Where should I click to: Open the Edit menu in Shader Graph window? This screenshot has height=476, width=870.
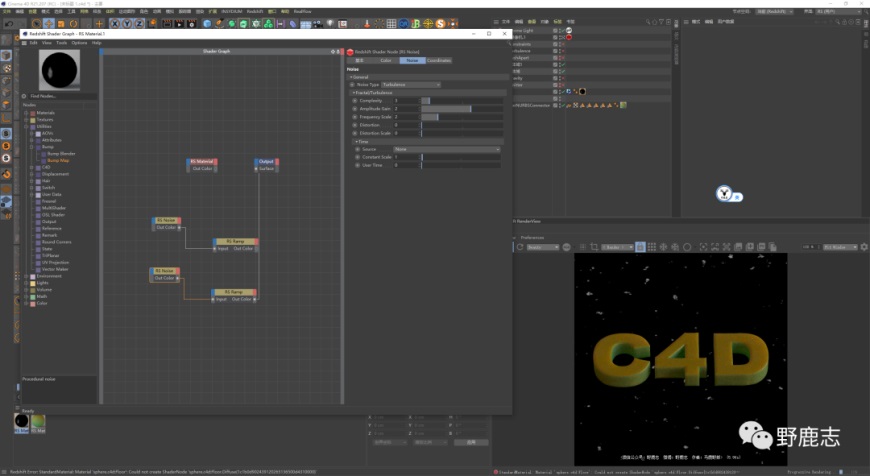(33, 43)
